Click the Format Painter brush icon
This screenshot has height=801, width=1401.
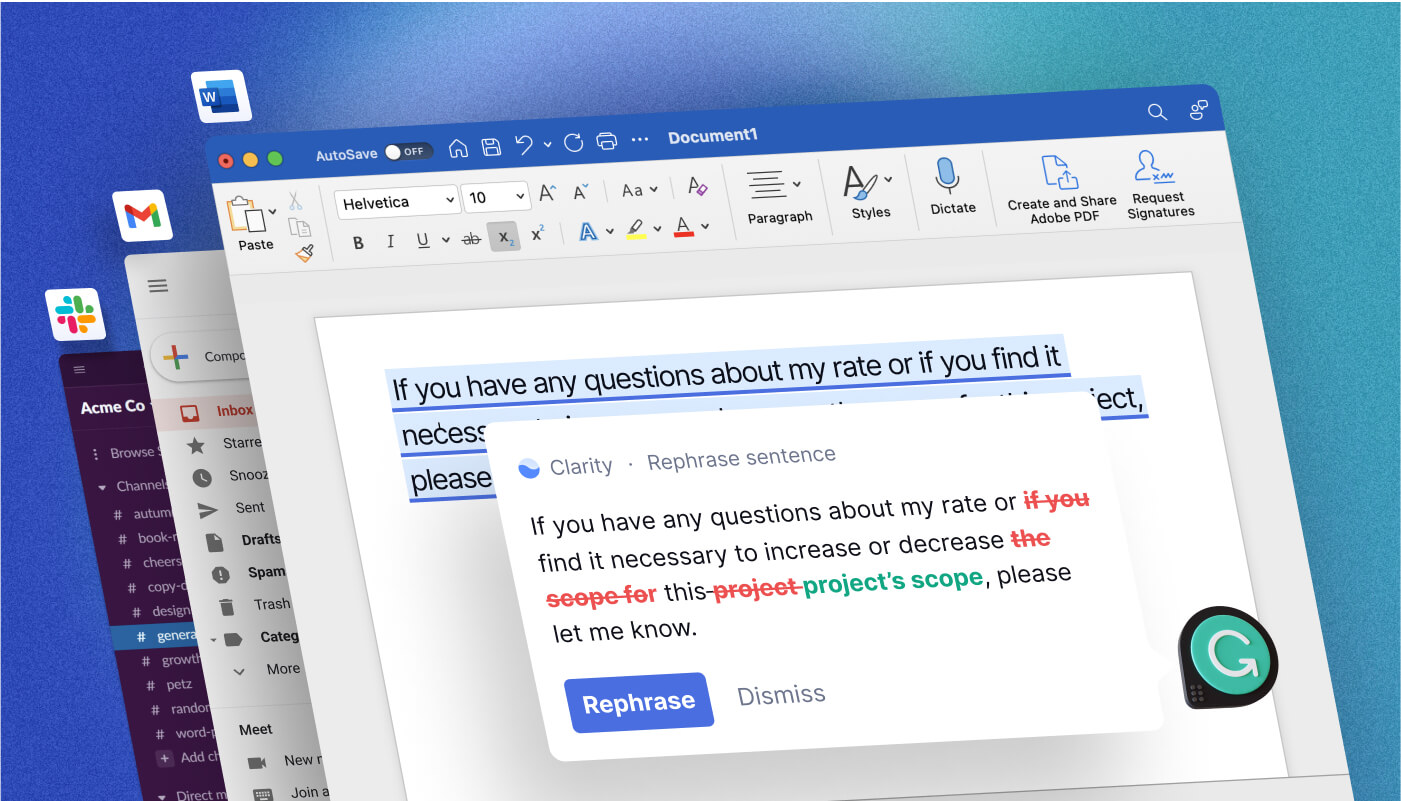point(305,253)
